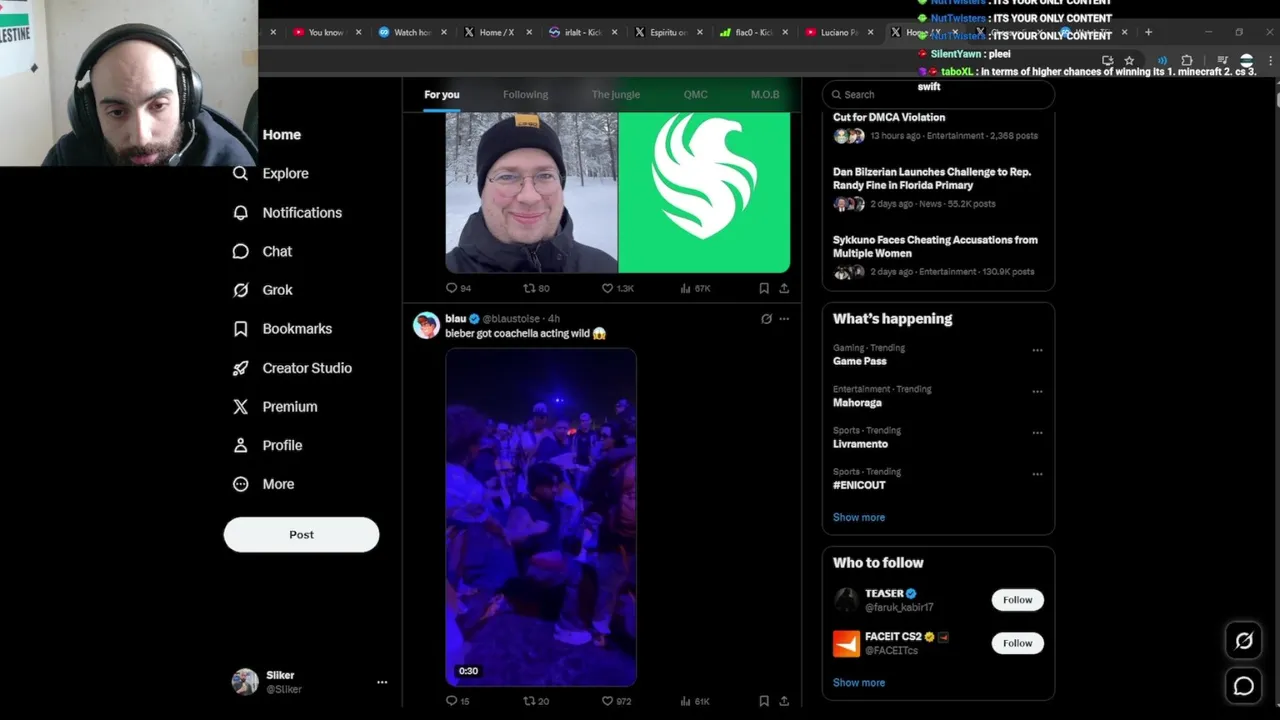Viewport: 1280px width, 720px height.
Task: Open the snowy man photo
Action: pyautogui.click(x=531, y=192)
